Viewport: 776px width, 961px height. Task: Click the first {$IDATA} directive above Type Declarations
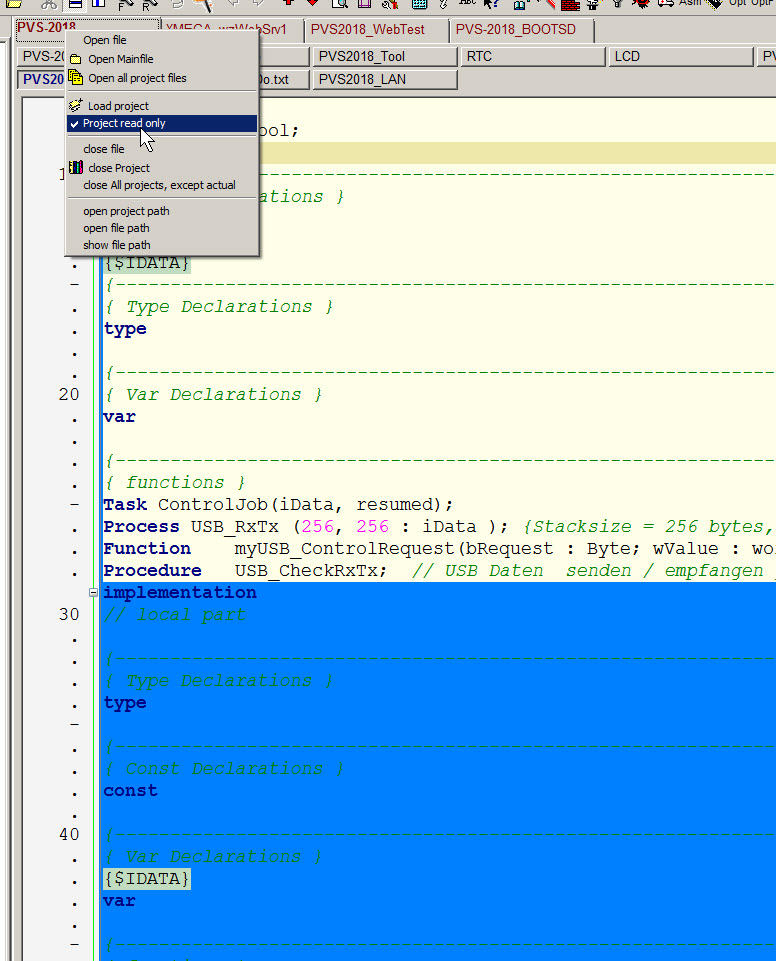coord(147,263)
